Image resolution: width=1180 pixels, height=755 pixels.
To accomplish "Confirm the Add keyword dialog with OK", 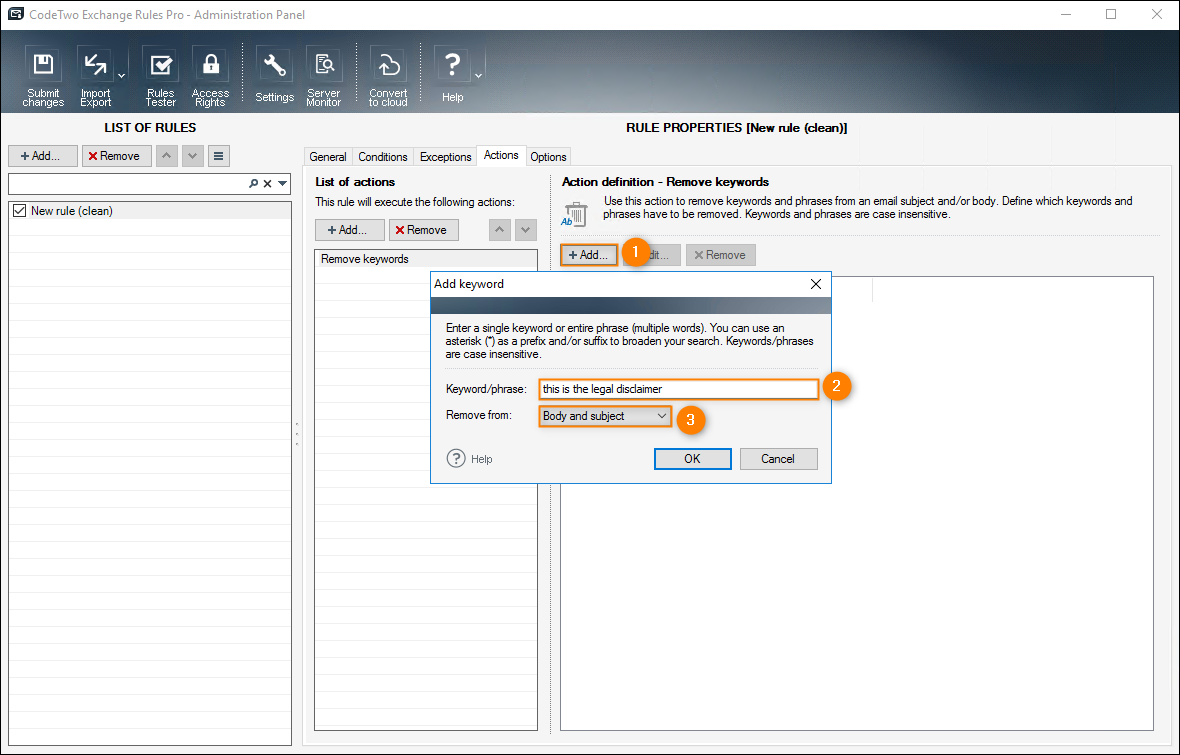I will click(x=692, y=458).
